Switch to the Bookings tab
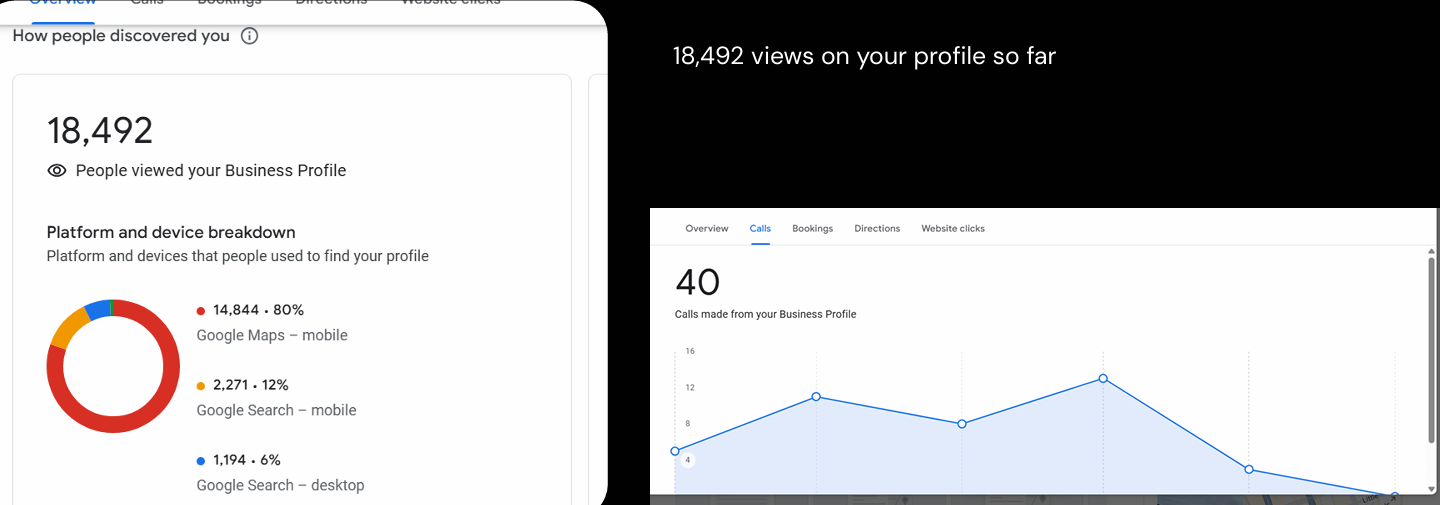Screen dimensions: 1440x505 pyautogui.click(x=813, y=228)
